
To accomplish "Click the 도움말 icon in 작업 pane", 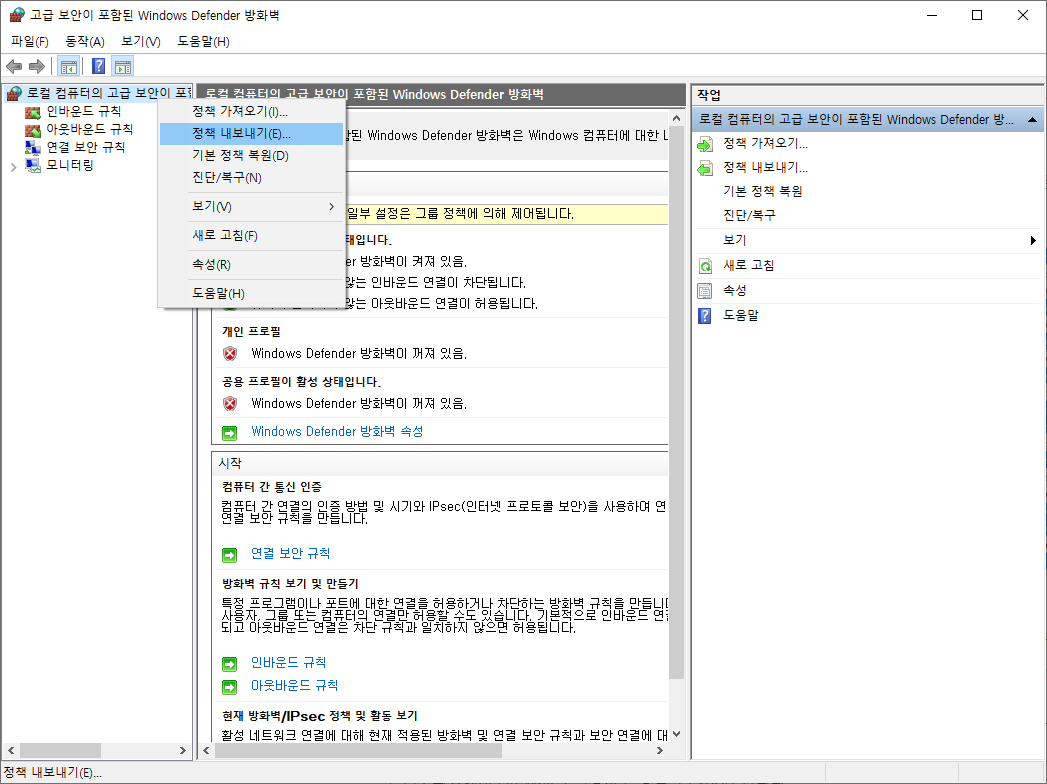I will [705, 316].
